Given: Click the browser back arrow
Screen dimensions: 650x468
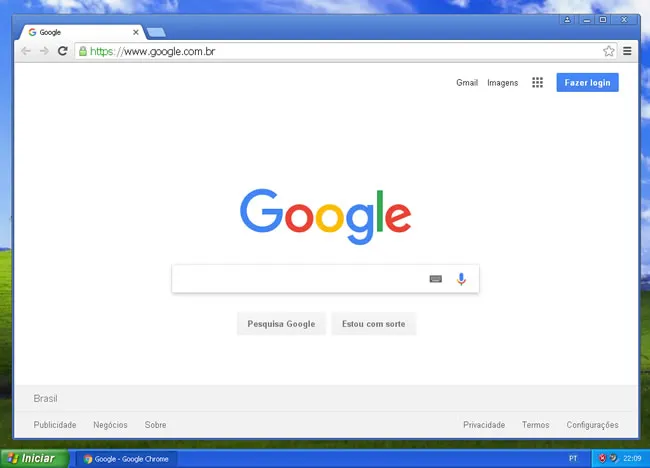Looking at the screenshot, I should pyautogui.click(x=26, y=51).
